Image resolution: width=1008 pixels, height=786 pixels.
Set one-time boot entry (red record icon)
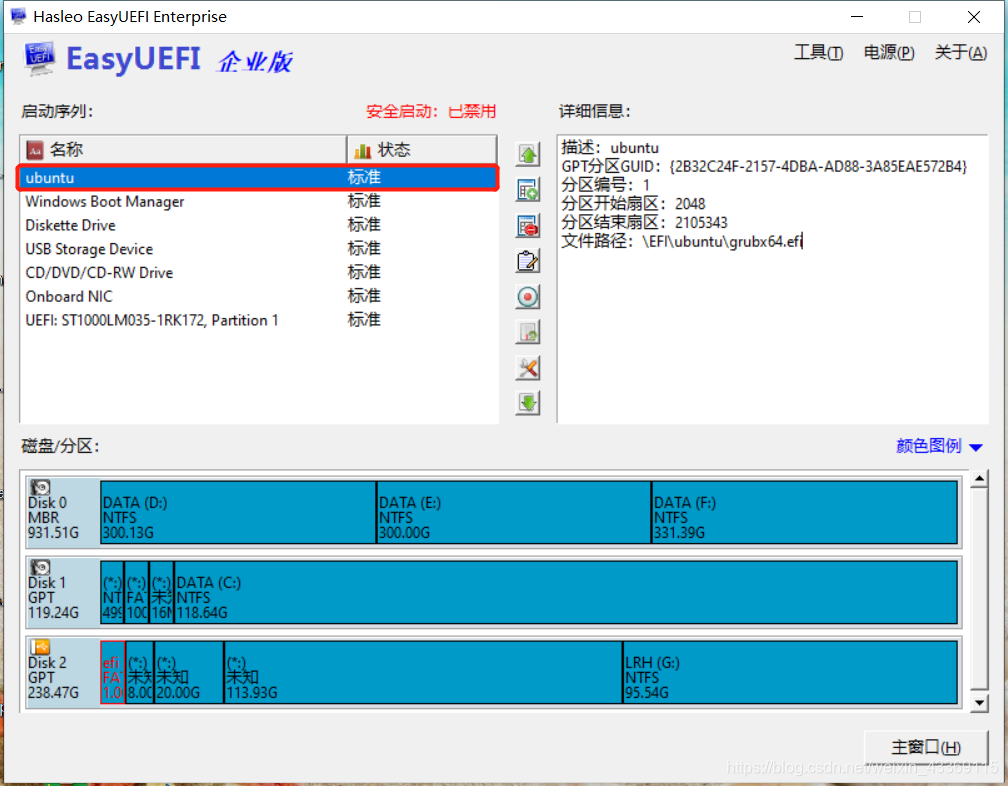point(528,297)
